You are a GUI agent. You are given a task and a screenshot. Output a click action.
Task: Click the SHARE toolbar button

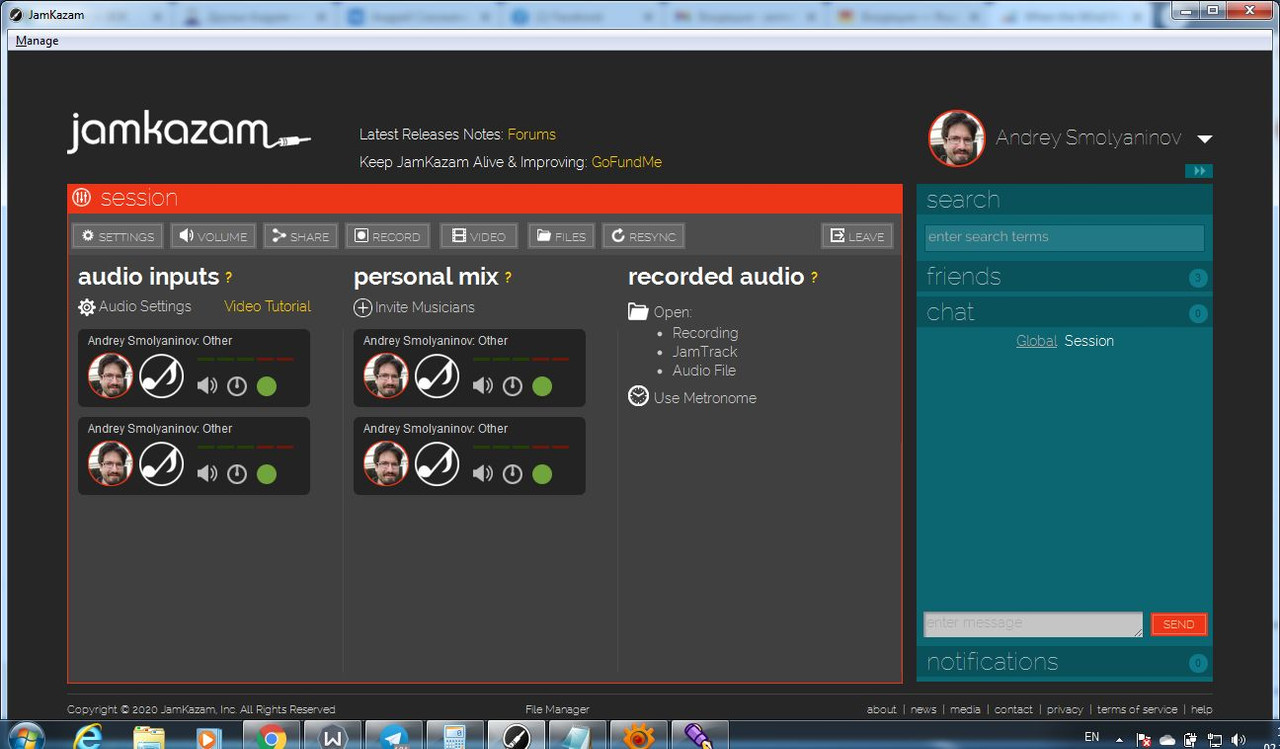pyautogui.click(x=301, y=236)
